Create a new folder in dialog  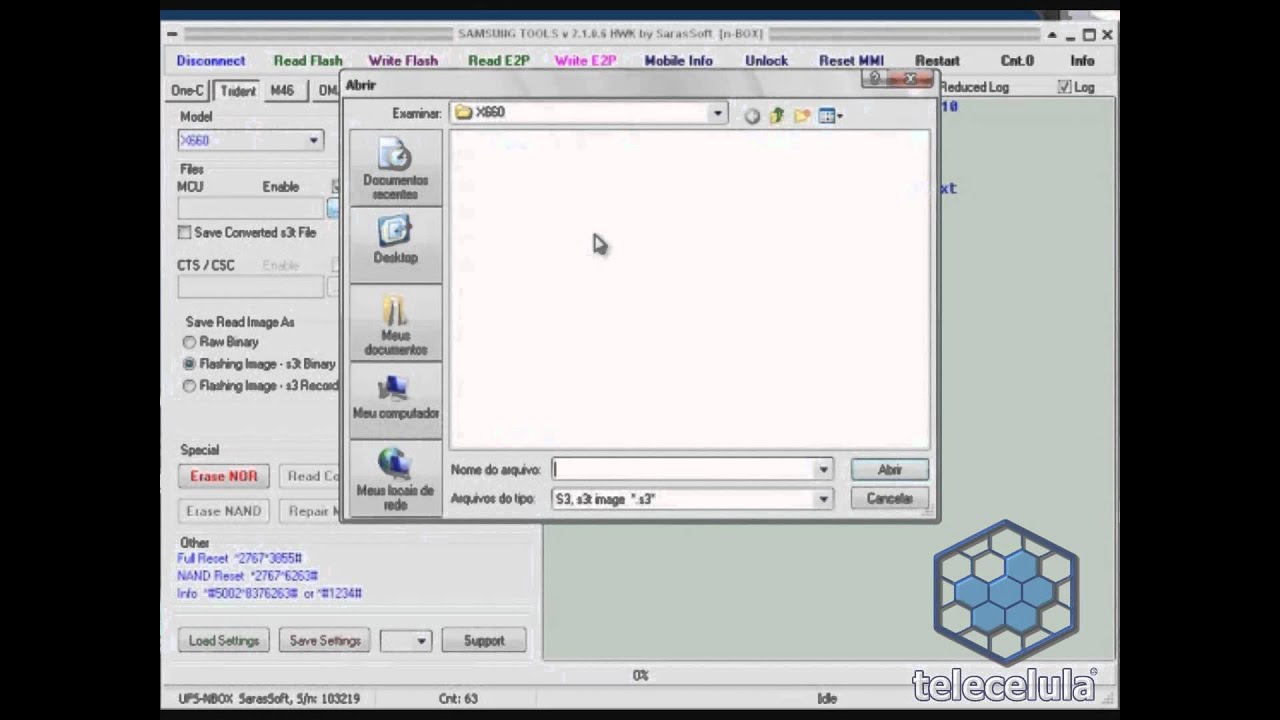[802, 116]
